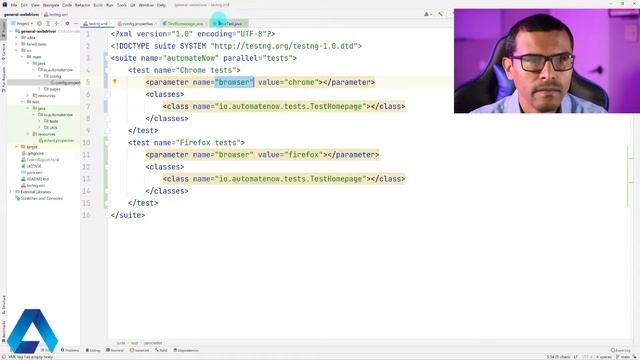640x360 pixels.
Task: Open the Event Log
Action: click(621, 350)
